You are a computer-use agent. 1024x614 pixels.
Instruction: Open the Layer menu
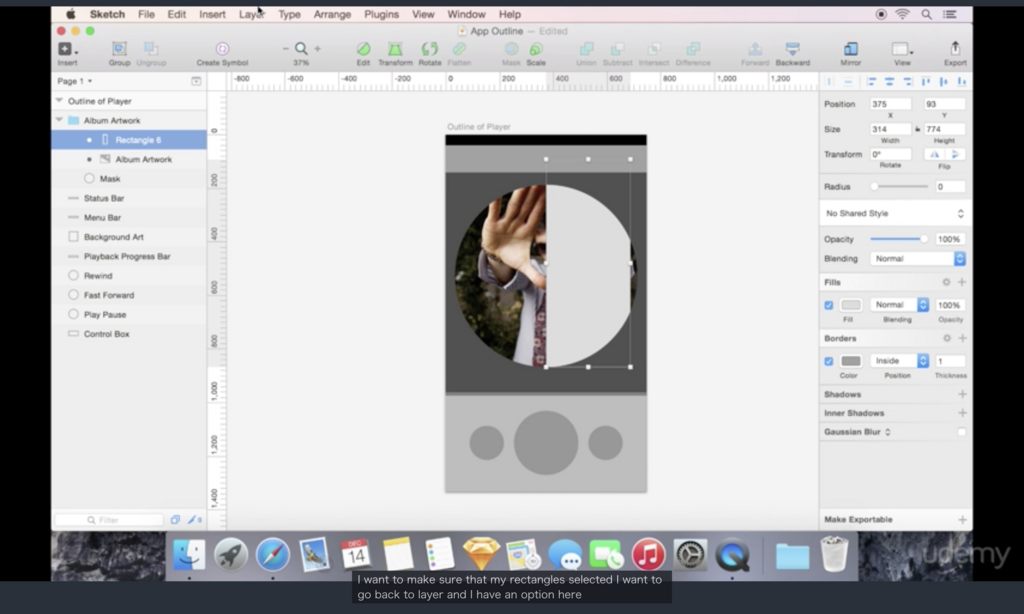251,14
